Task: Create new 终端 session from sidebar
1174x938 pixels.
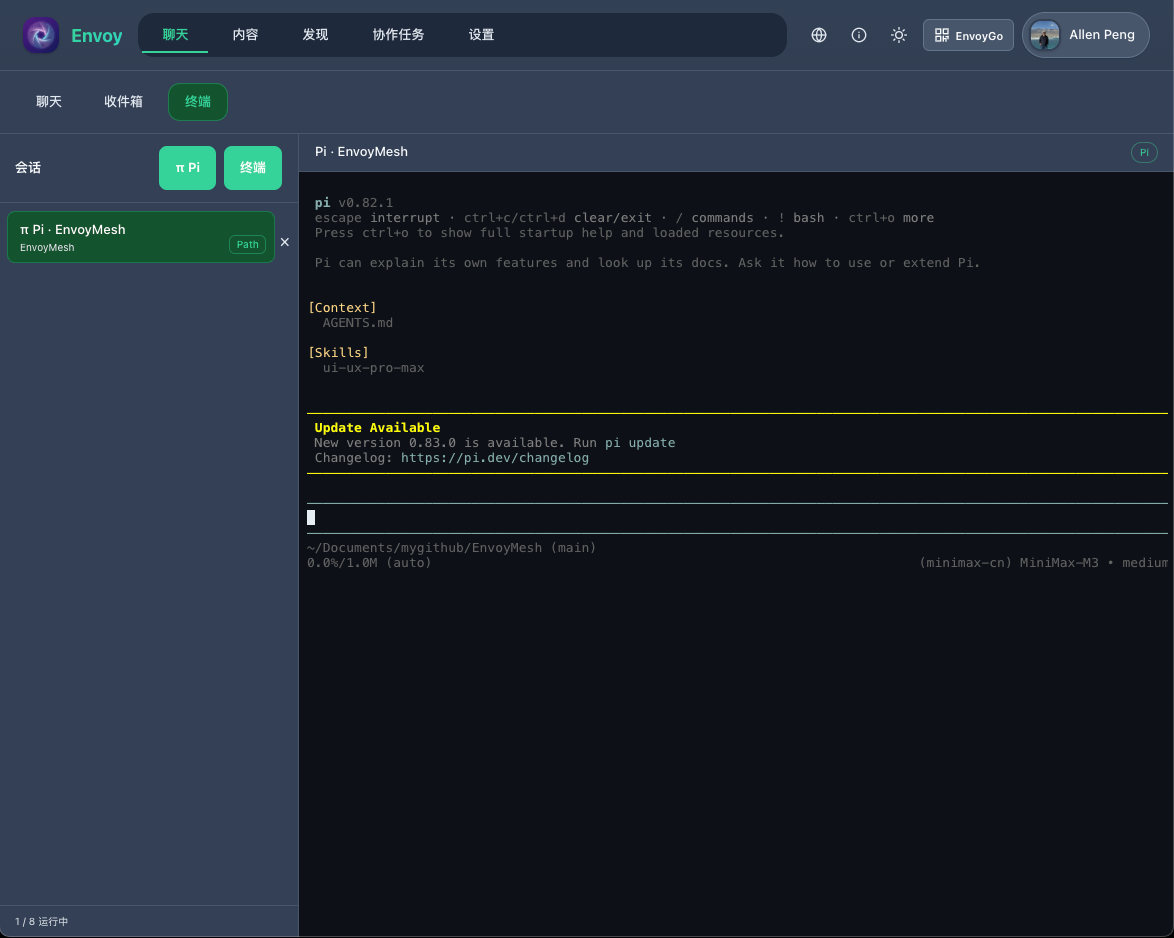Action: (x=253, y=168)
